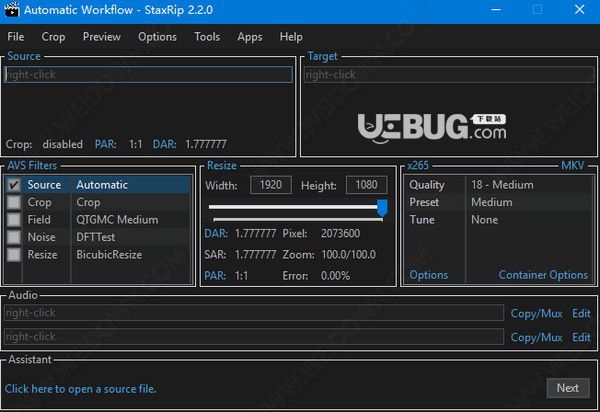This screenshot has width=600, height=412.
Task: Click the Resize panel DAR link
Action: click(216, 233)
